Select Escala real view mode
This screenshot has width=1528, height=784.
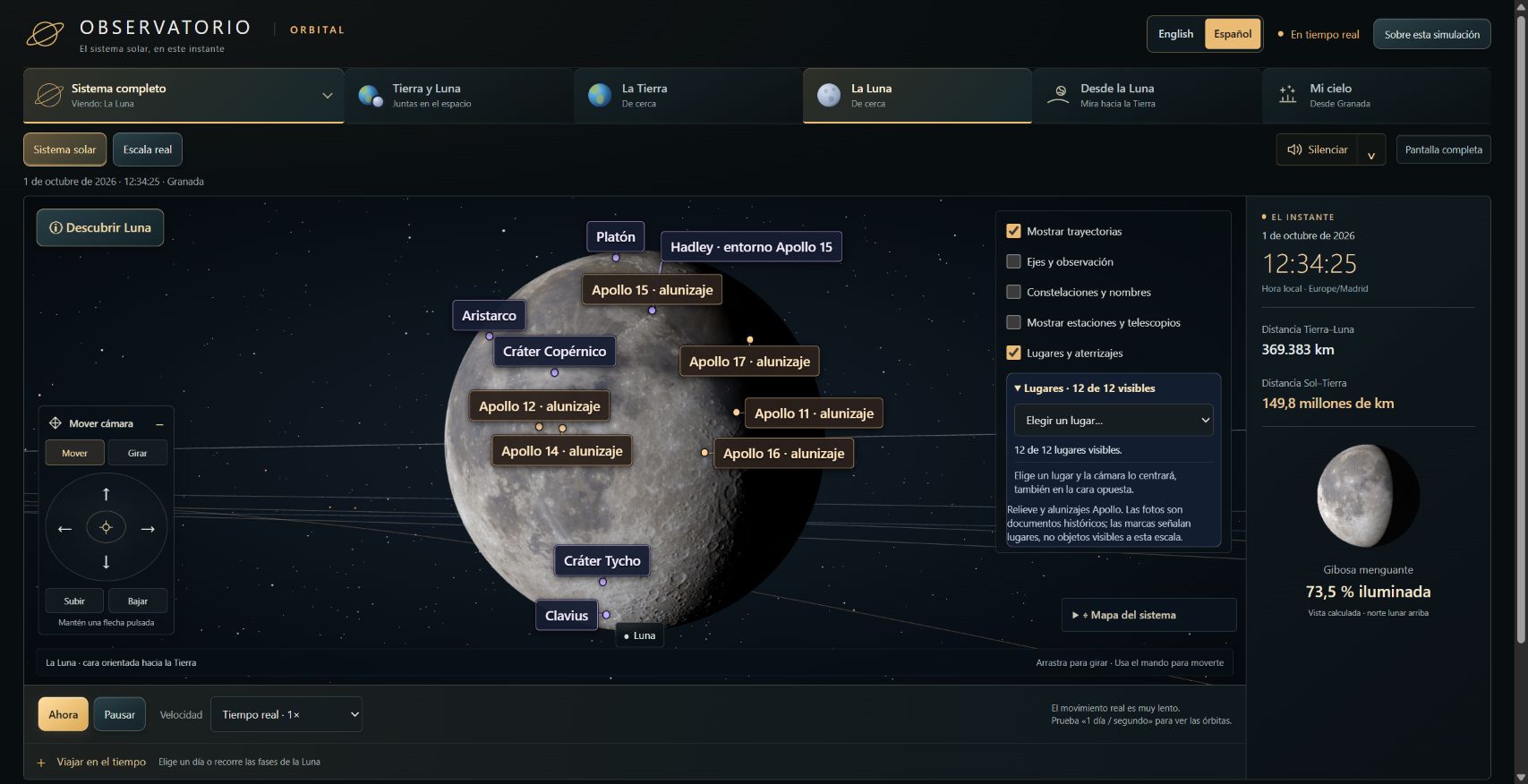tap(148, 149)
